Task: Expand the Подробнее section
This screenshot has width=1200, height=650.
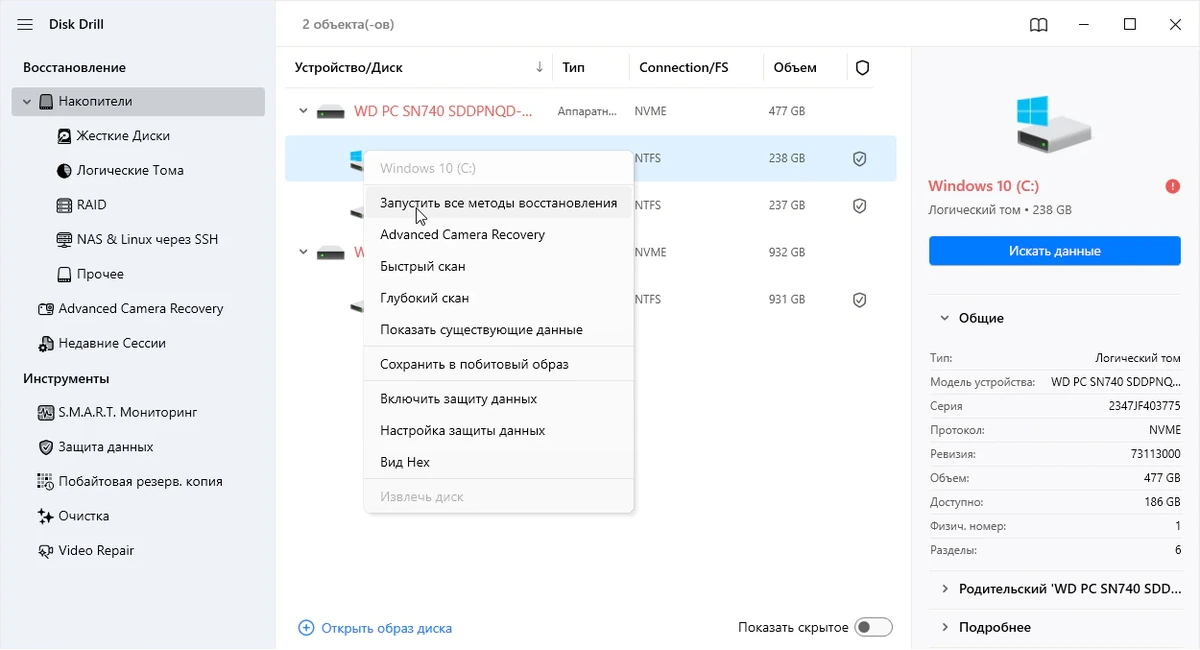Action: pos(944,627)
